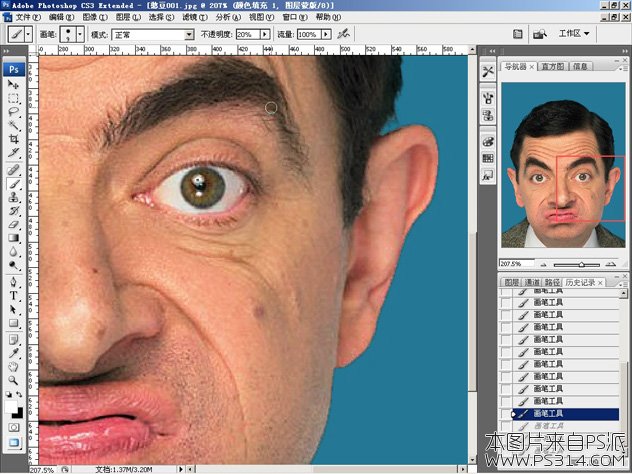Expand the docked icon panels
The width and height of the screenshot is (632, 474).
click(x=492, y=51)
